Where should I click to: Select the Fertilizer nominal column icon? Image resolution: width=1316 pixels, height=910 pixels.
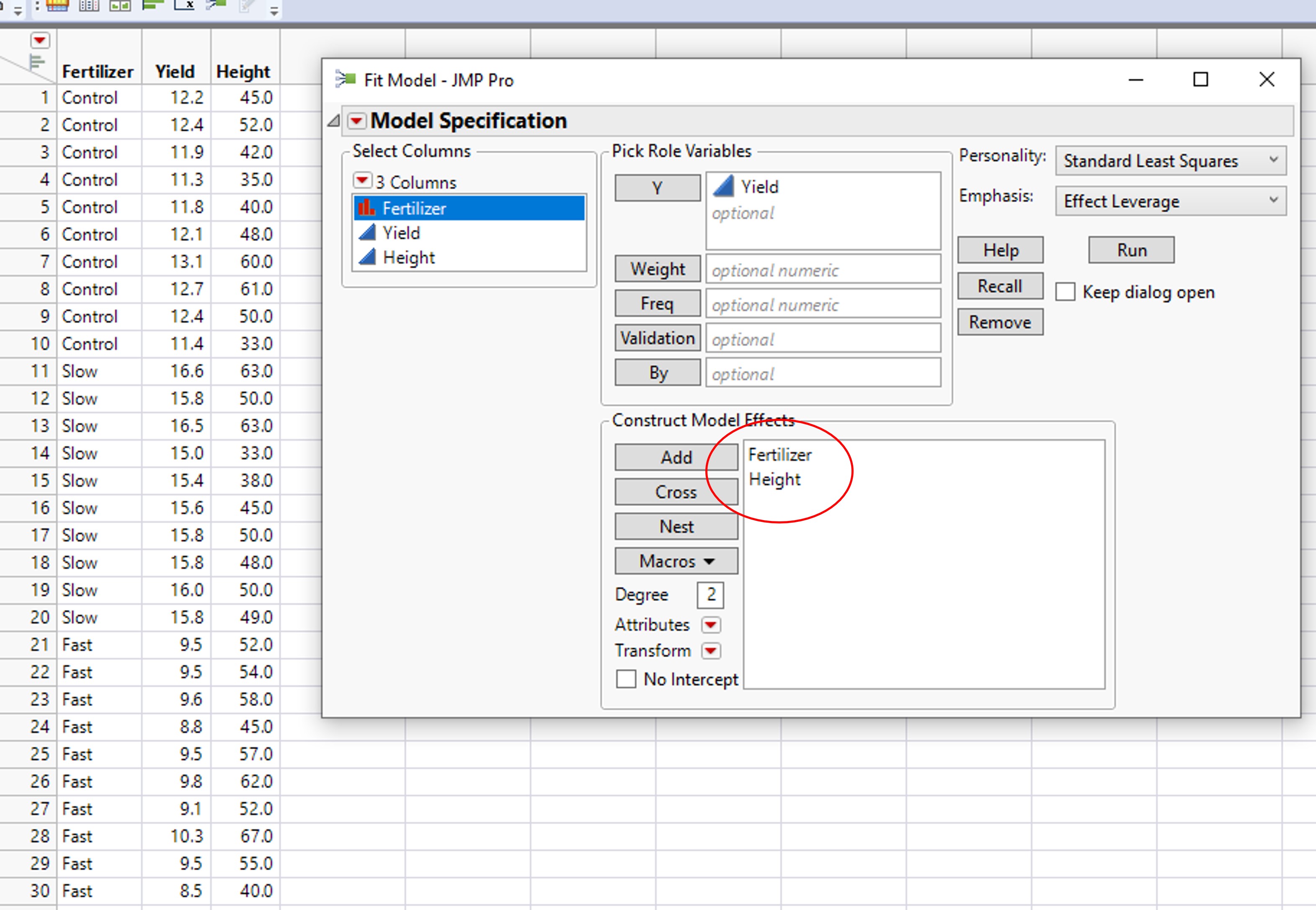pos(366,208)
